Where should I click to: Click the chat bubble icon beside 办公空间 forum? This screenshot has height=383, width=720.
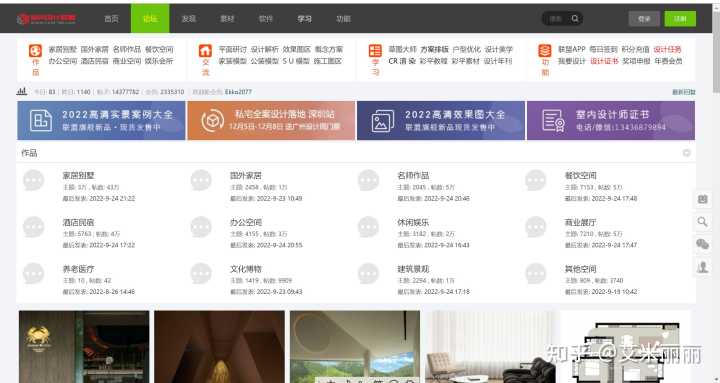tap(201, 227)
